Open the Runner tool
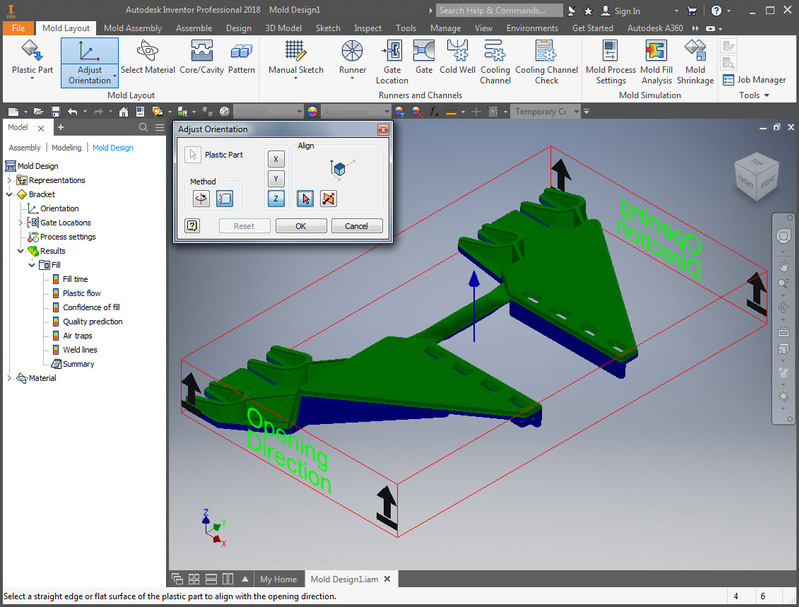This screenshot has width=799, height=607. (352, 59)
